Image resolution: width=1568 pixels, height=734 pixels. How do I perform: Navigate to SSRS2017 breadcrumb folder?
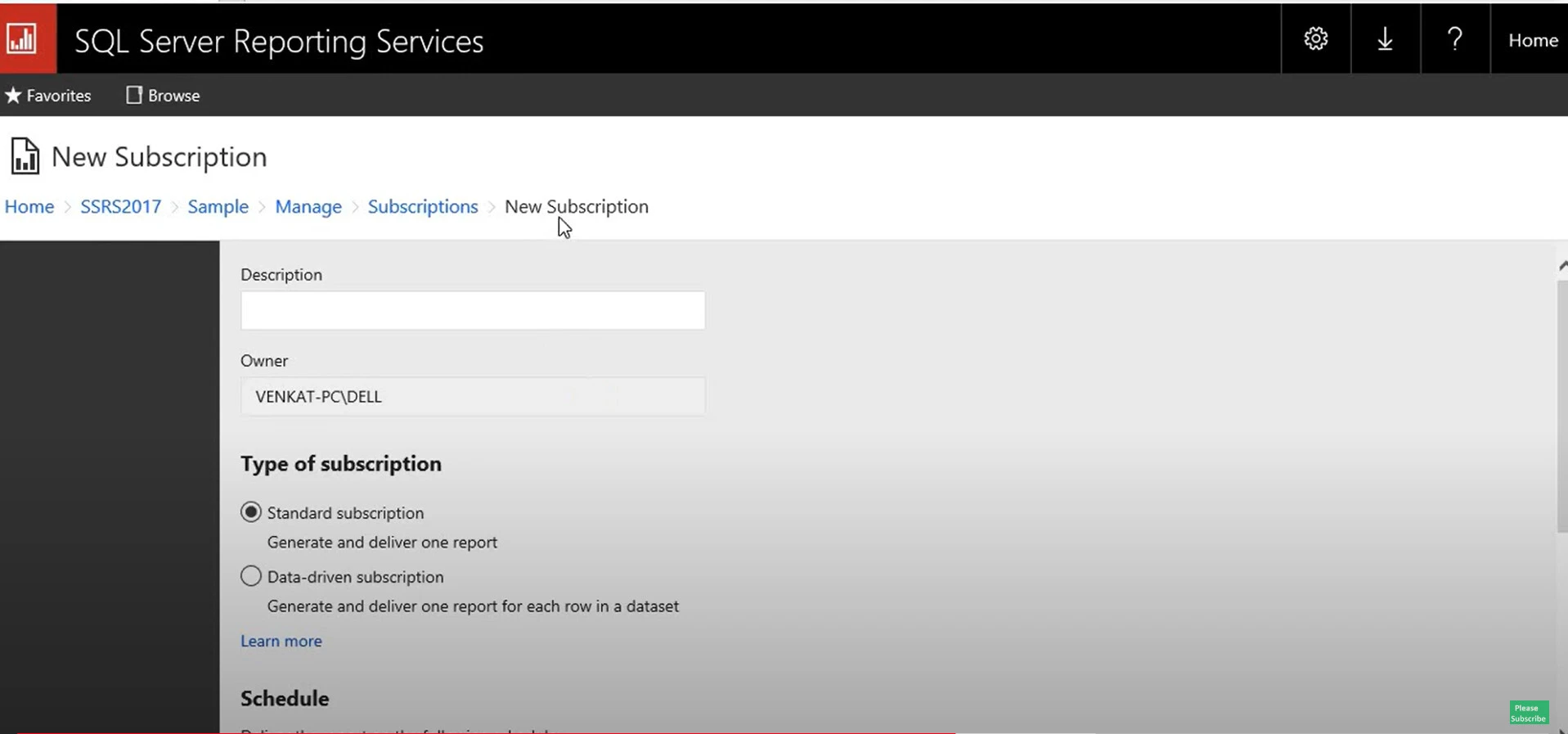pos(120,207)
